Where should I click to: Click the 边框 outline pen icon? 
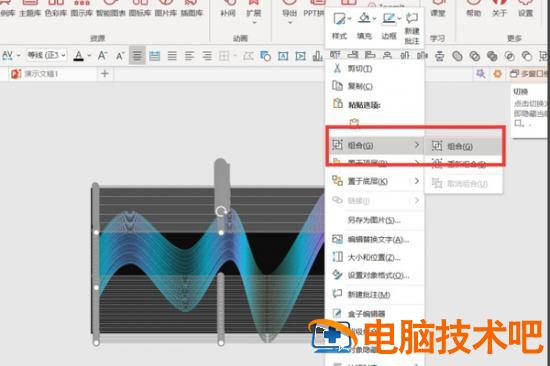389,18
